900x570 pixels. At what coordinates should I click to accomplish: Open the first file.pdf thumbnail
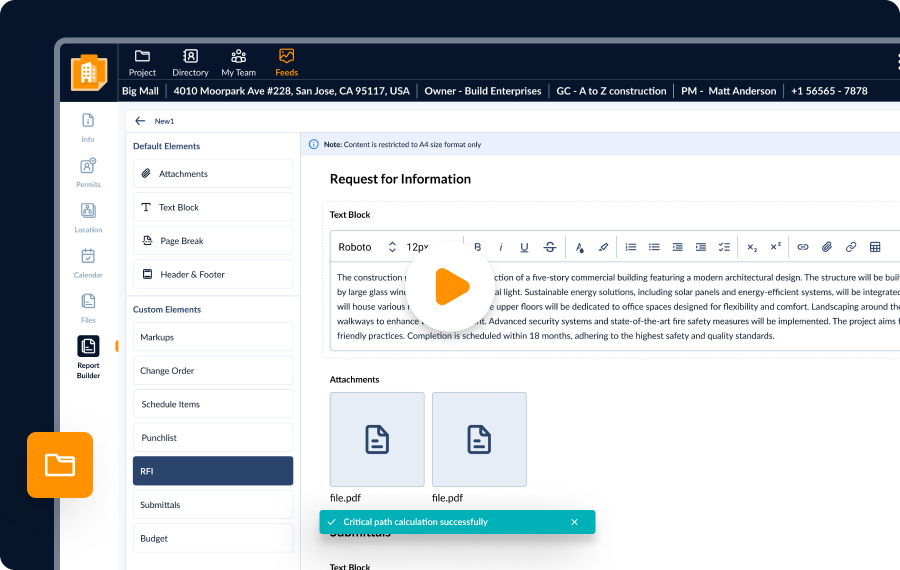pyautogui.click(x=377, y=440)
